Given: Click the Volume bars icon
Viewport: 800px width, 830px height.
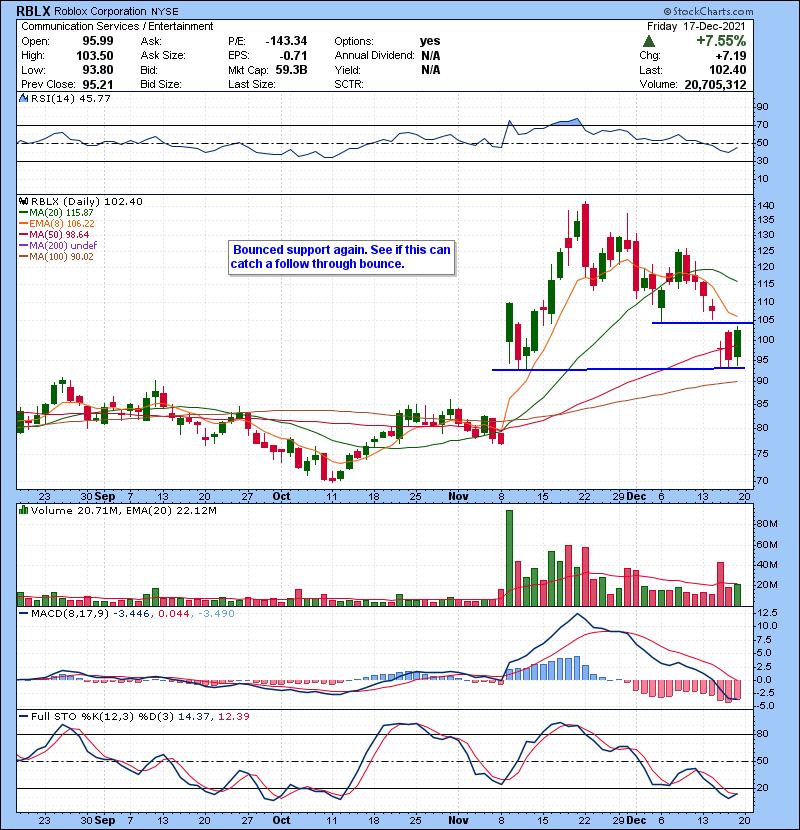Looking at the screenshot, I should pos(23,510).
